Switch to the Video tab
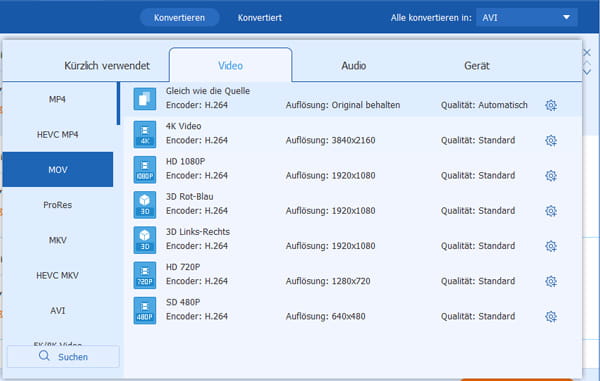 click(x=230, y=65)
